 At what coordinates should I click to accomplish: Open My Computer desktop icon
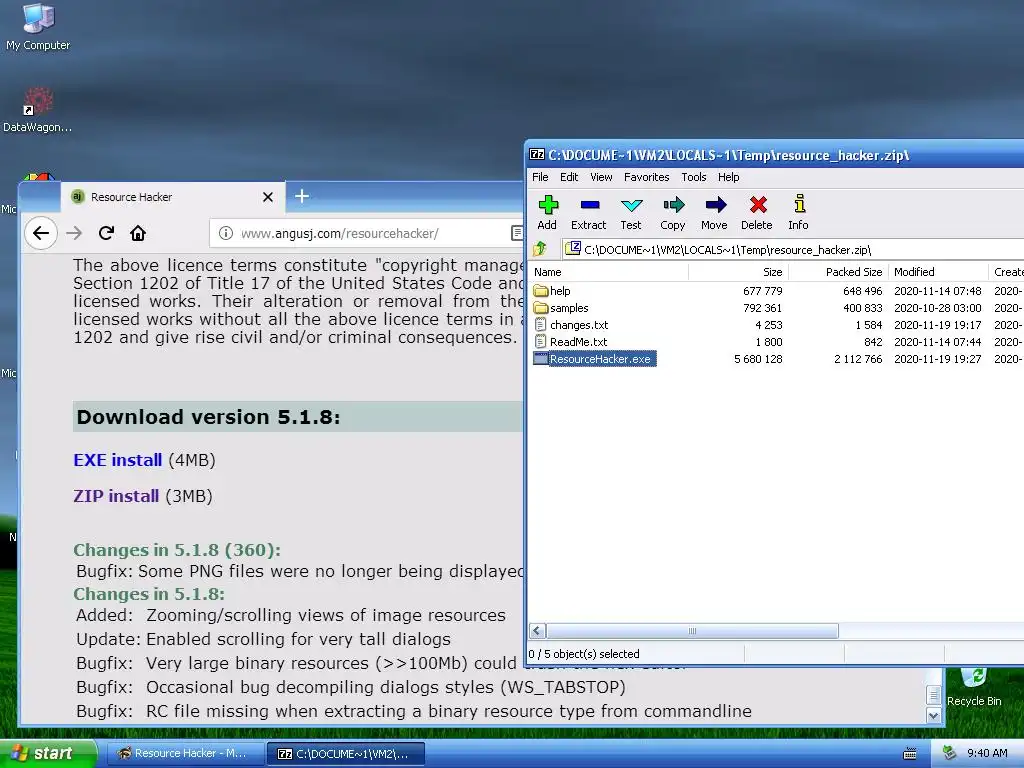tap(38, 27)
